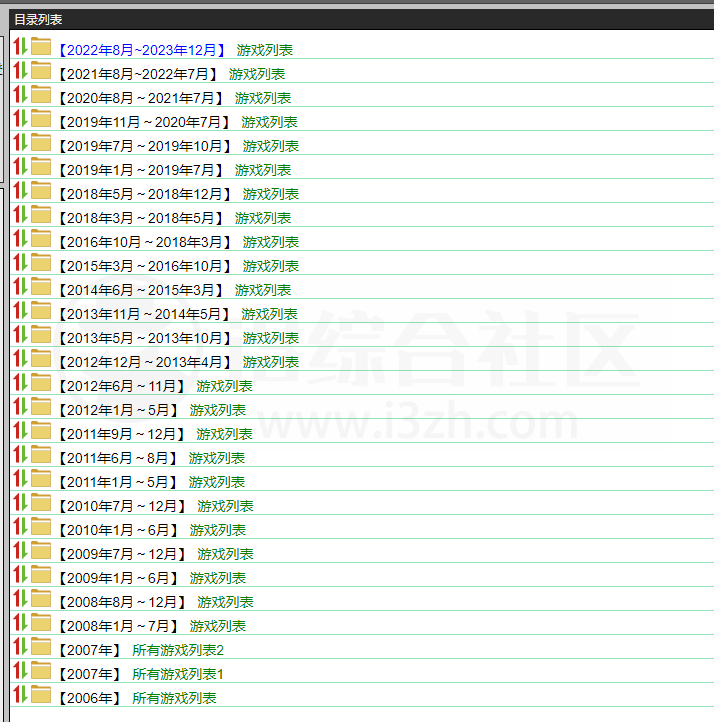Click sort arrows icon beside 2008年8月~12月

20,598
